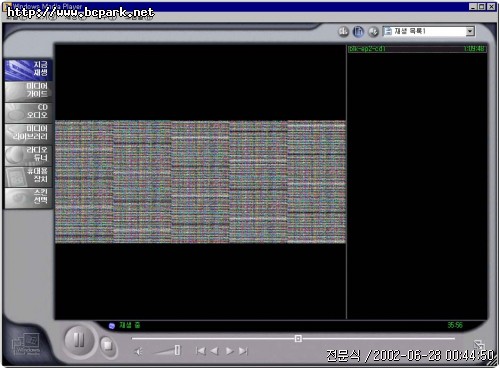Maximize the Windows Media Player window

[x=482, y=6]
